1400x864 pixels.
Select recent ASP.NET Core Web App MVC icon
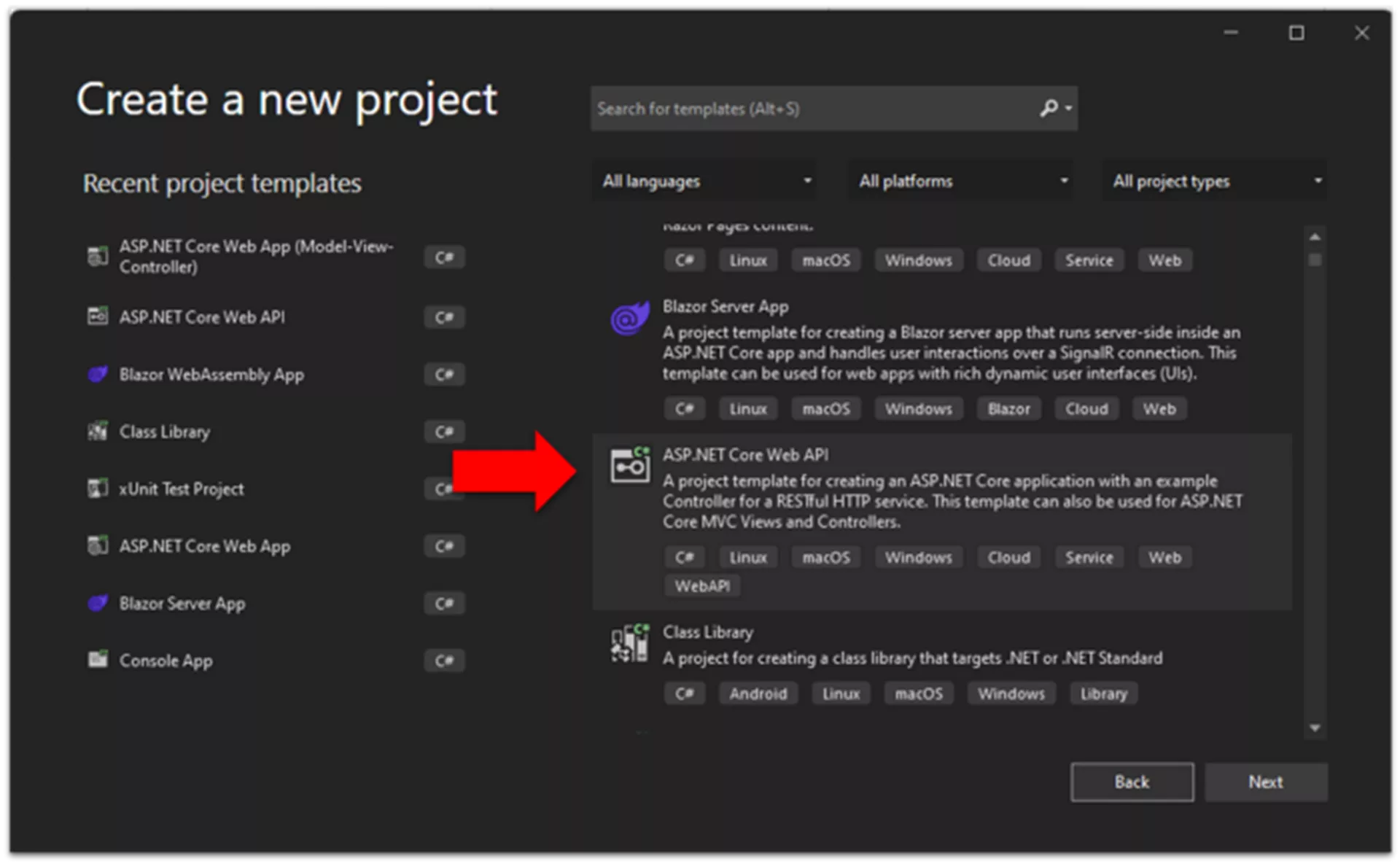click(x=98, y=256)
